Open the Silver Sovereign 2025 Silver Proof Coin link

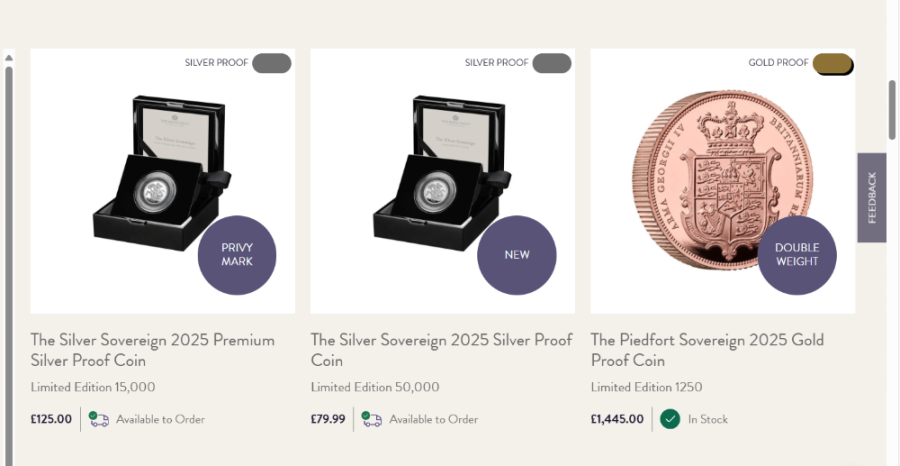tap(441, 350)
